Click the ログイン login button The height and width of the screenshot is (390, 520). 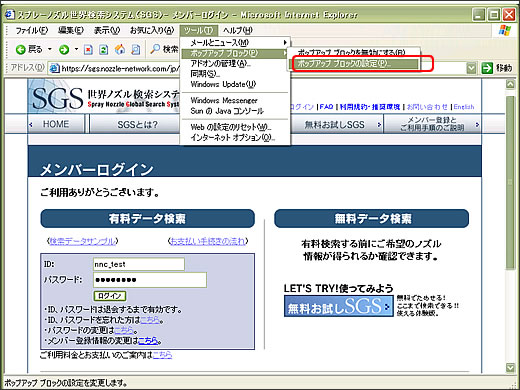(x=110, y=296)
